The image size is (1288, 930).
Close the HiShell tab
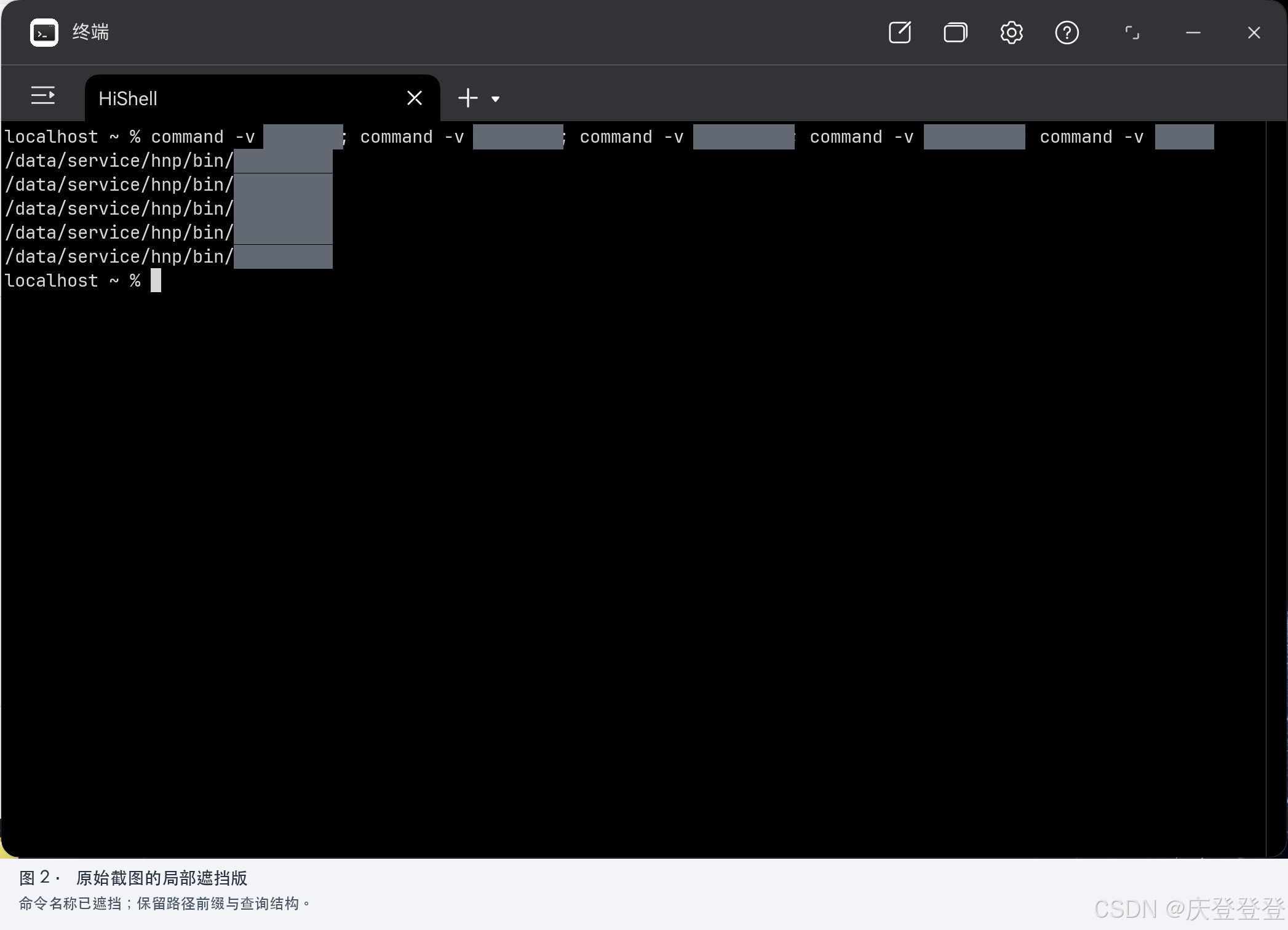pos(415,98)
